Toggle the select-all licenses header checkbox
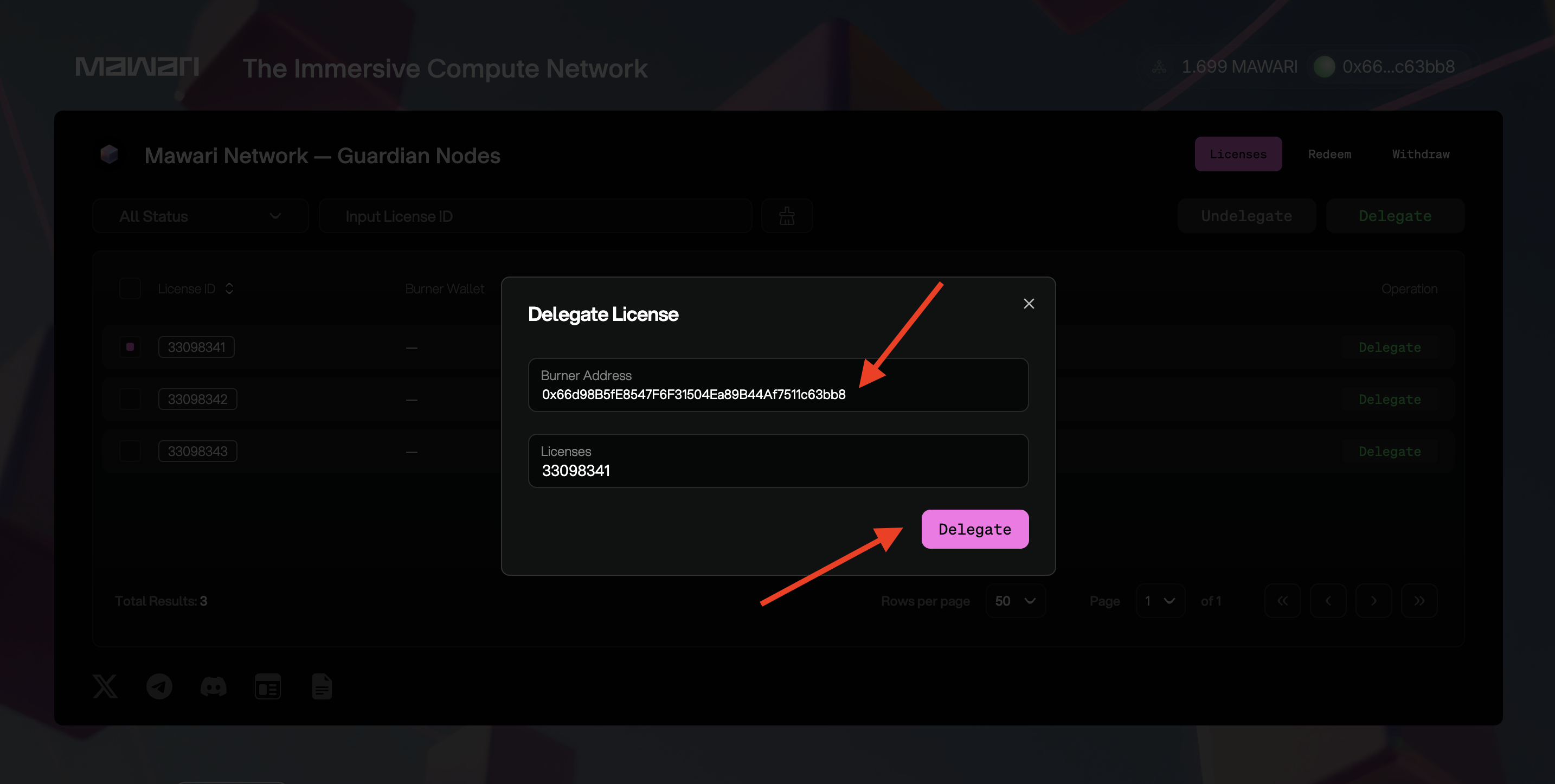This screenshot has height=784, width=1555. click(130, 288)
